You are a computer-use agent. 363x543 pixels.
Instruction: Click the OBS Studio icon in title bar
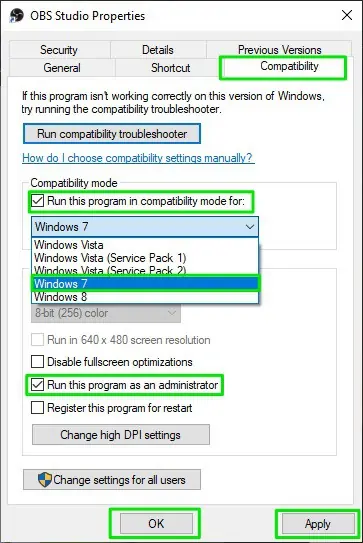(16, 15)
